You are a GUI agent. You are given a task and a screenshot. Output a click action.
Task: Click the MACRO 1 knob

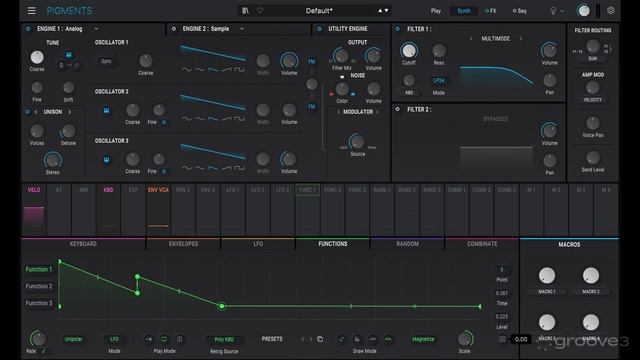tap(547, 276)
